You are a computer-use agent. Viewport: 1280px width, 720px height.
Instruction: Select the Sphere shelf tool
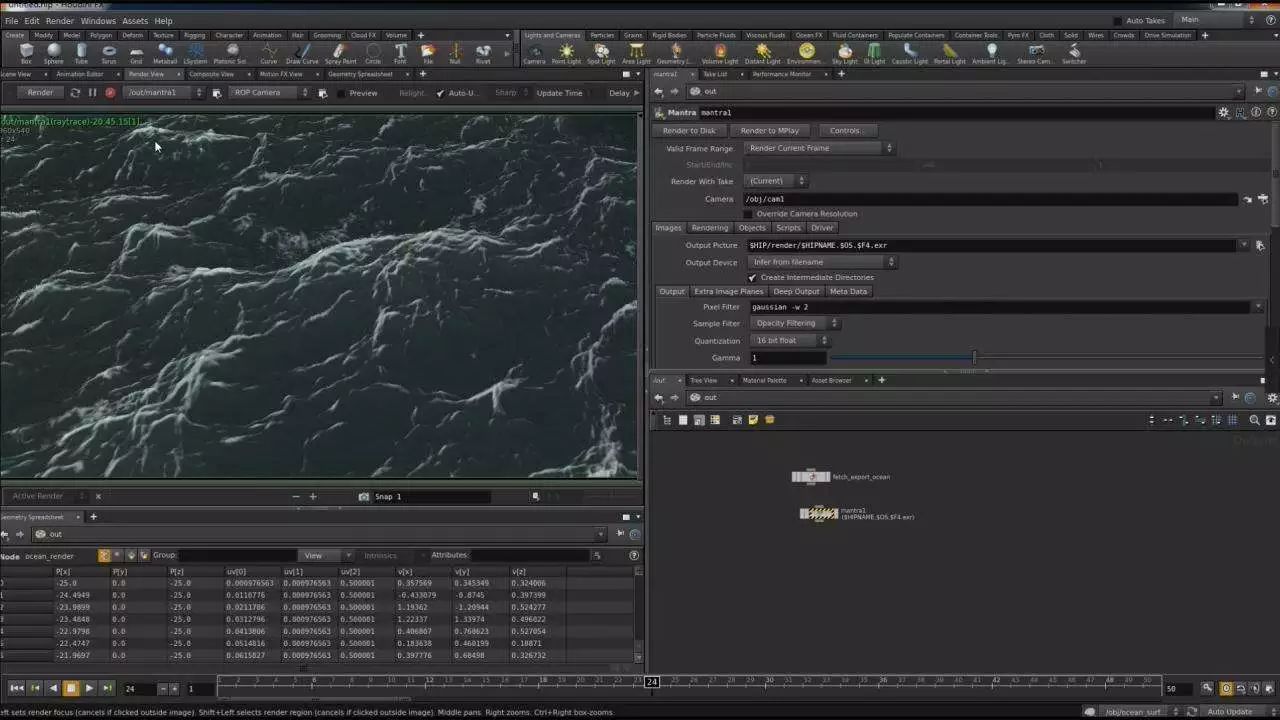(x=53, y=52)
